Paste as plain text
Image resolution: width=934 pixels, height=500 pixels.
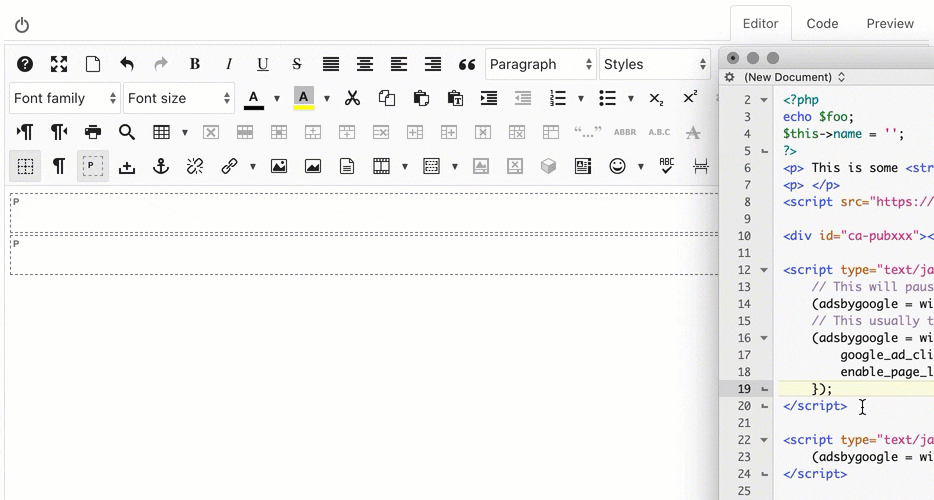[x=455, y=98]
